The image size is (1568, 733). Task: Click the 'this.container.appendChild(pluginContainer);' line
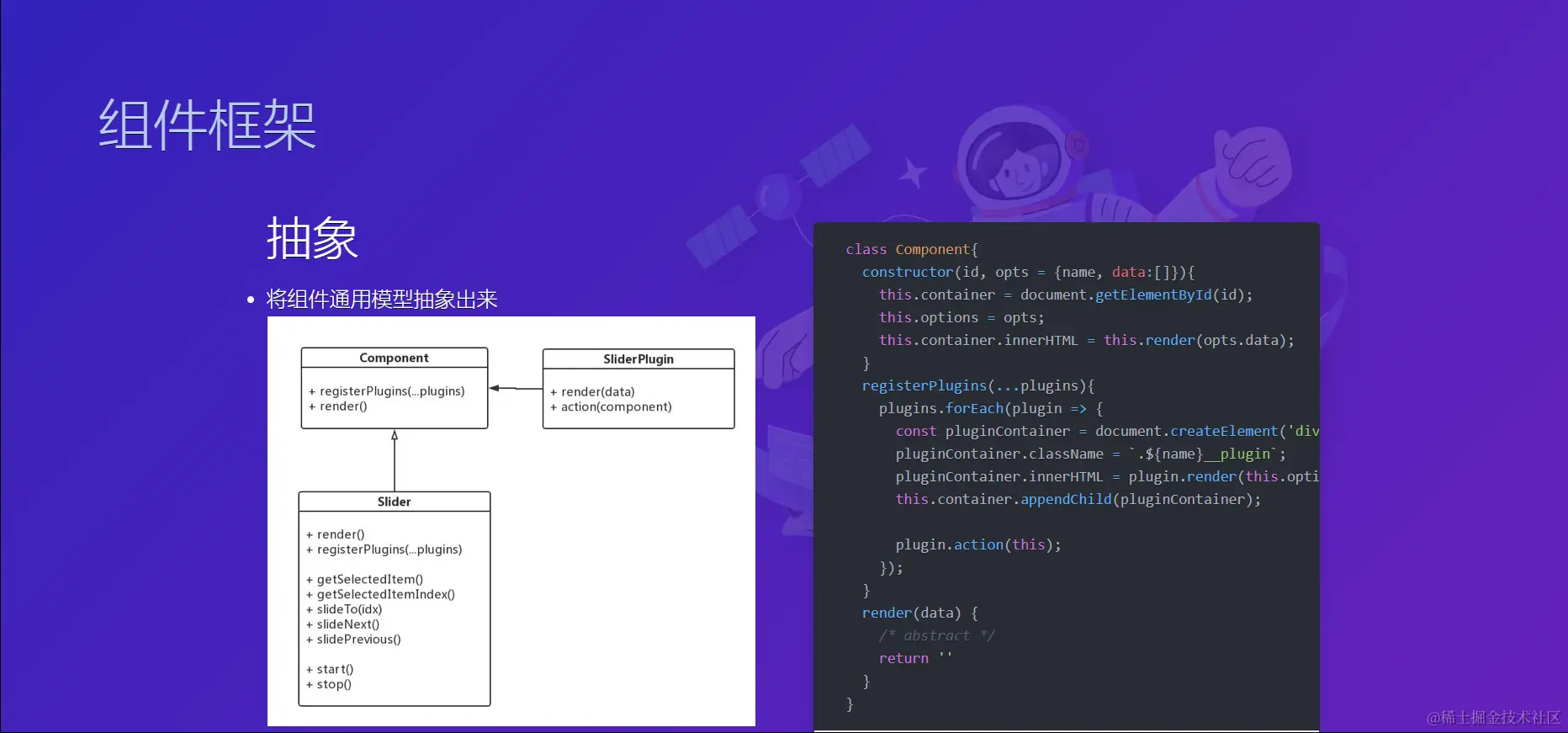click(x=1078, y=499)
